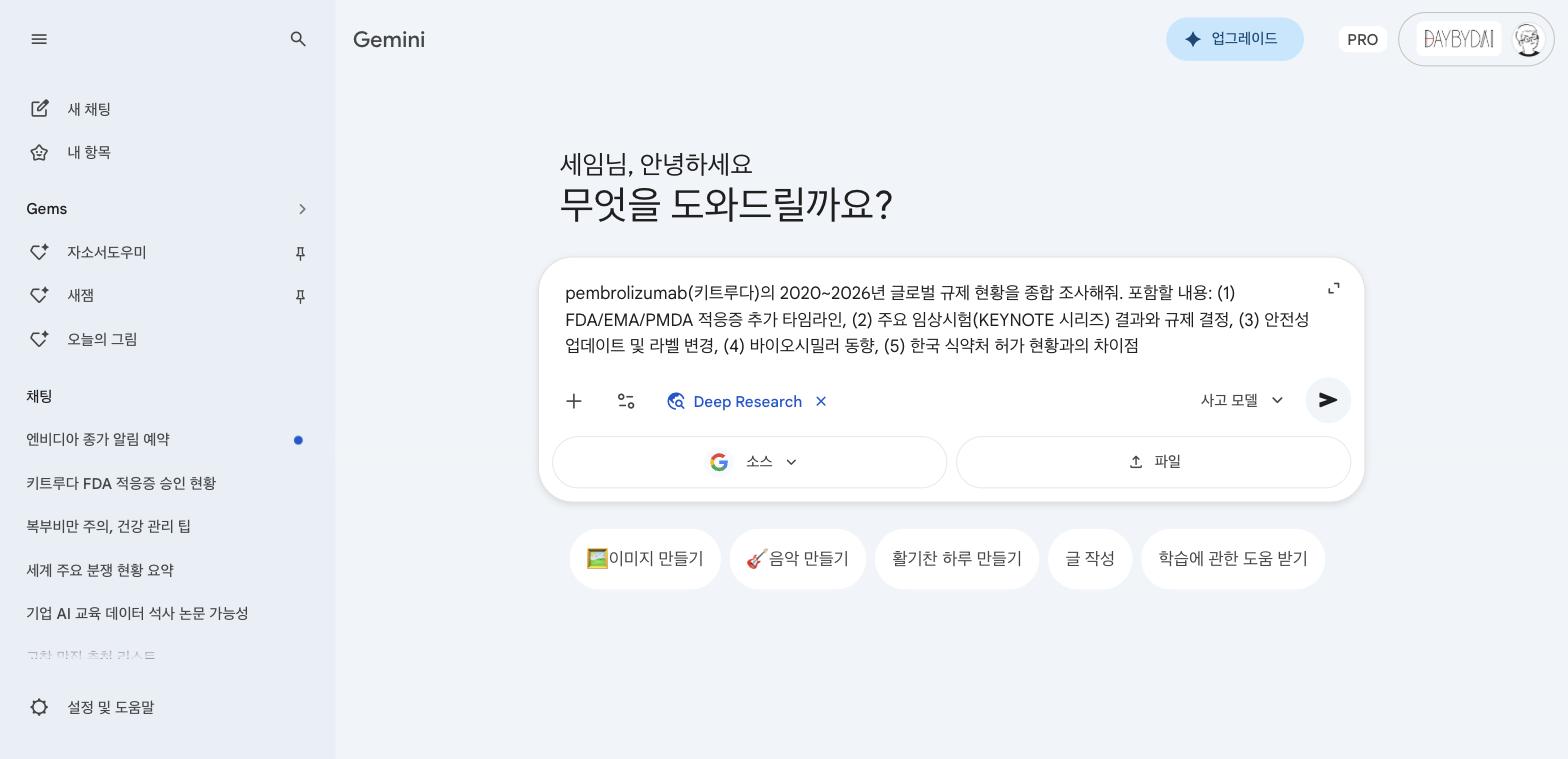The image size is (1568, 759).
Task: Unpin 자소서도우미 via its pin icon
Action: [300, 253]
